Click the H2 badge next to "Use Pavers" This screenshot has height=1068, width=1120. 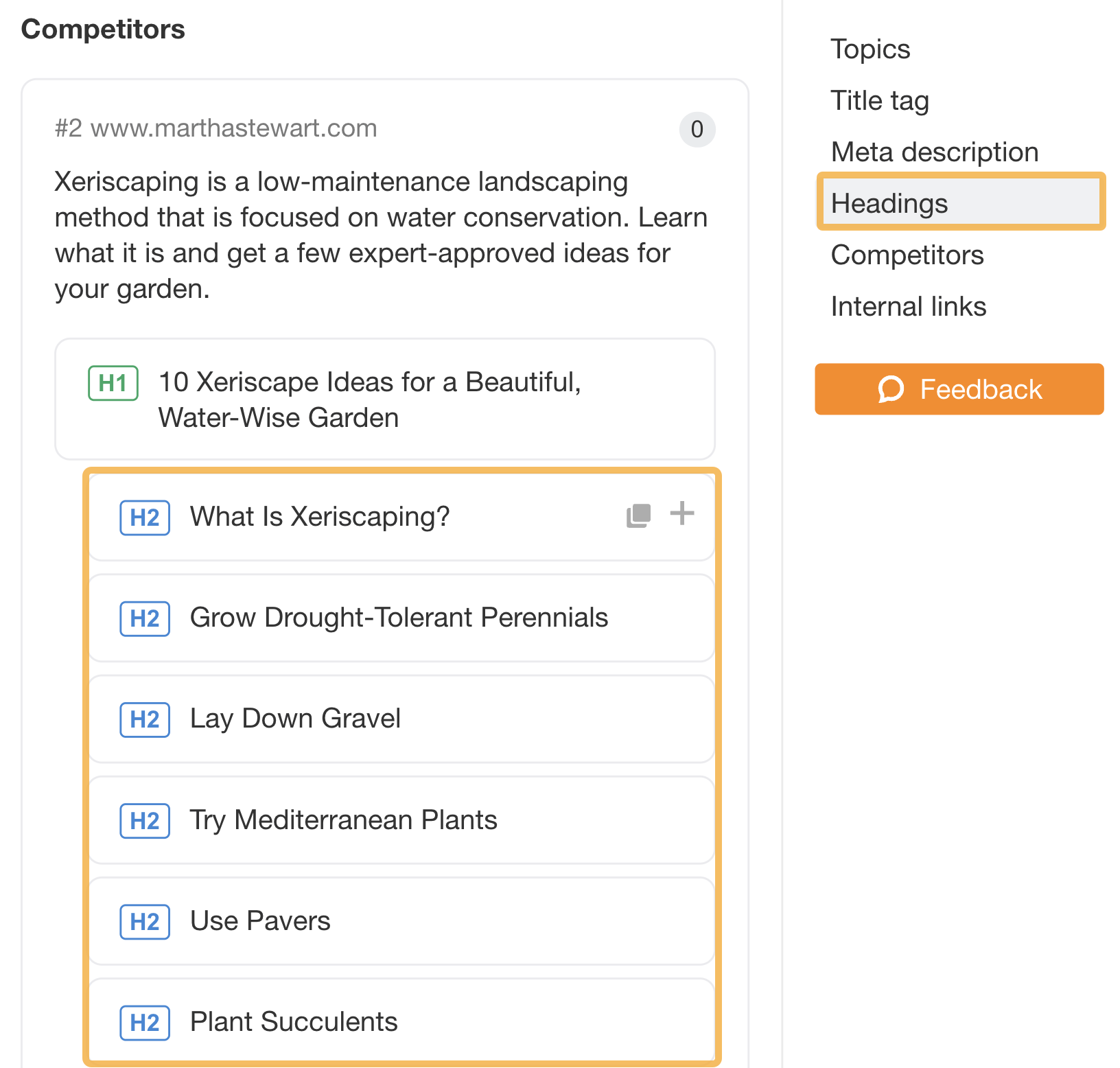(x=145, y=922)
